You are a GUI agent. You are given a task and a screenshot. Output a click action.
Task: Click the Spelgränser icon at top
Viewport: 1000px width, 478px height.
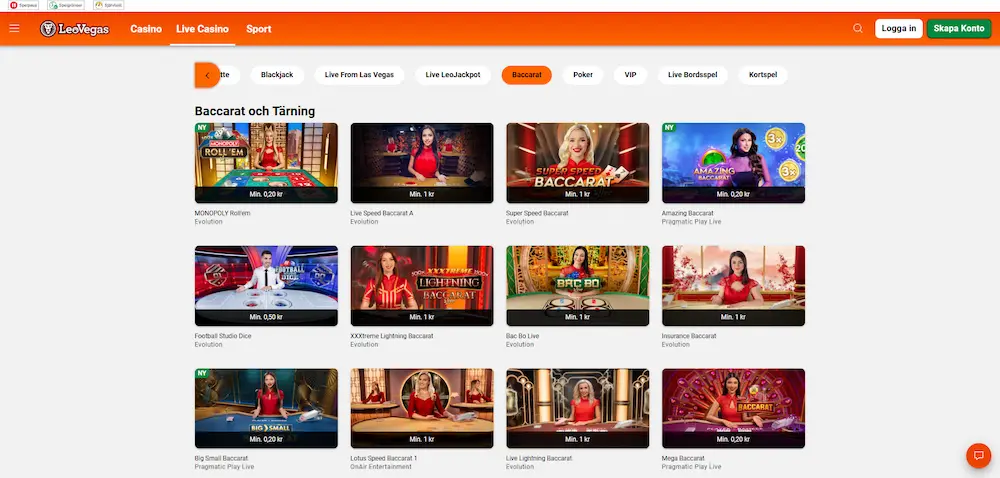[x=66, y=5]
